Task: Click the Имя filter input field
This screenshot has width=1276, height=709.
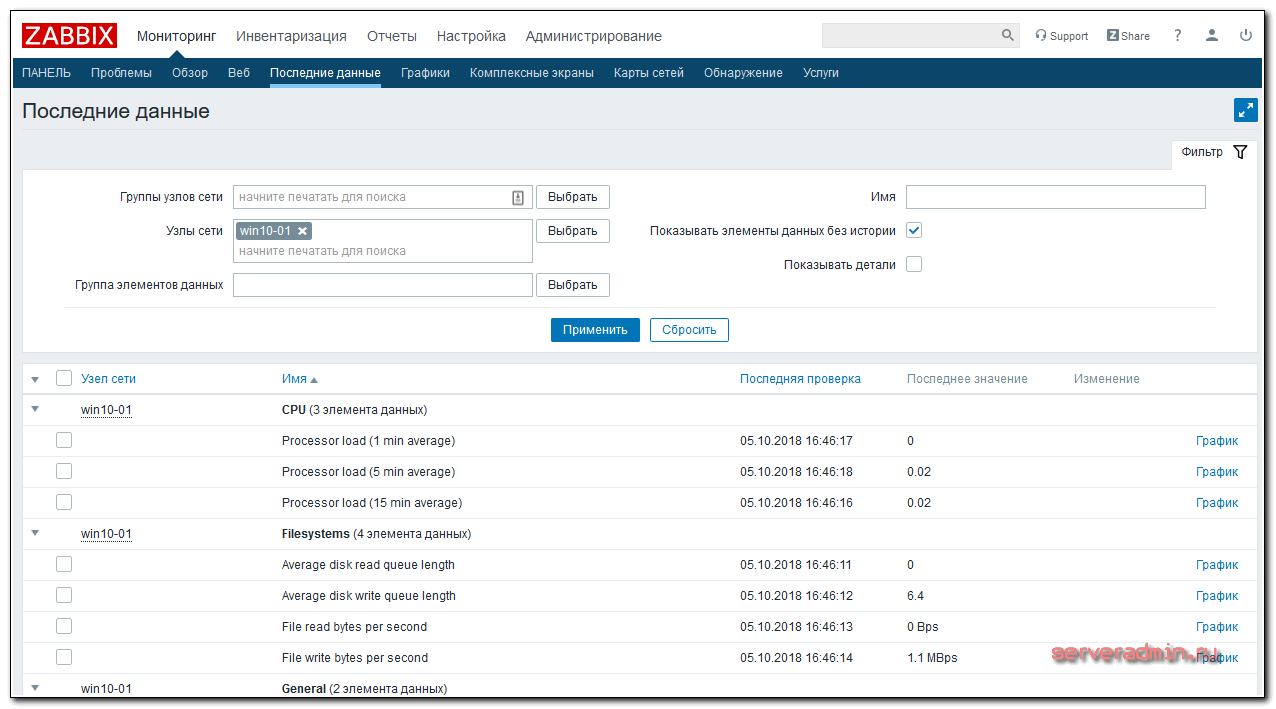Action: tap(1055, 197)
